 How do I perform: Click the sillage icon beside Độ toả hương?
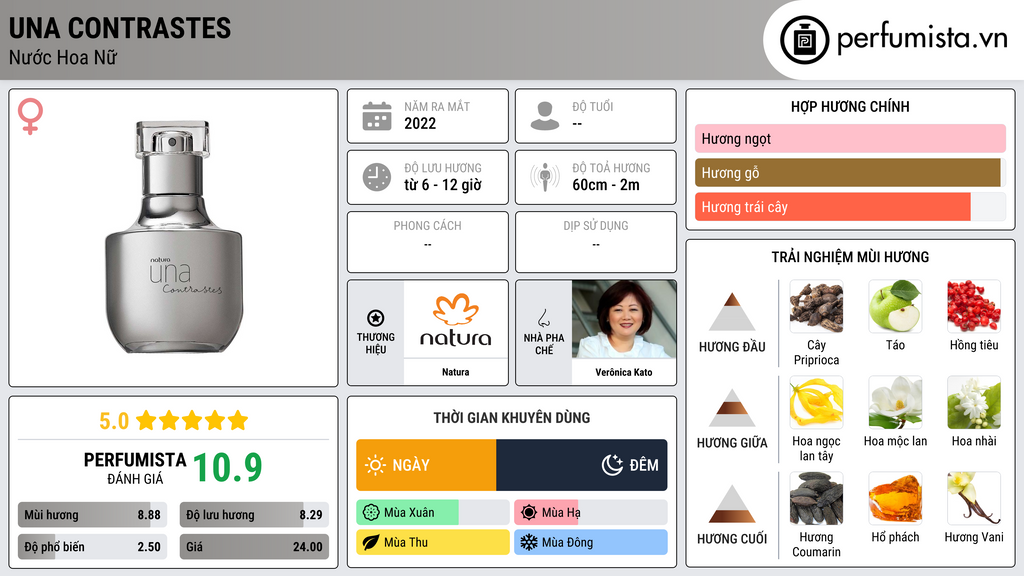(545, 177)
